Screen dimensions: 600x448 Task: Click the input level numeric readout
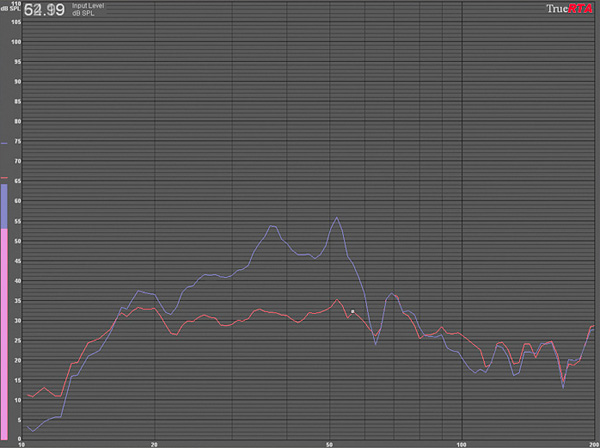[x=44, y=10]
